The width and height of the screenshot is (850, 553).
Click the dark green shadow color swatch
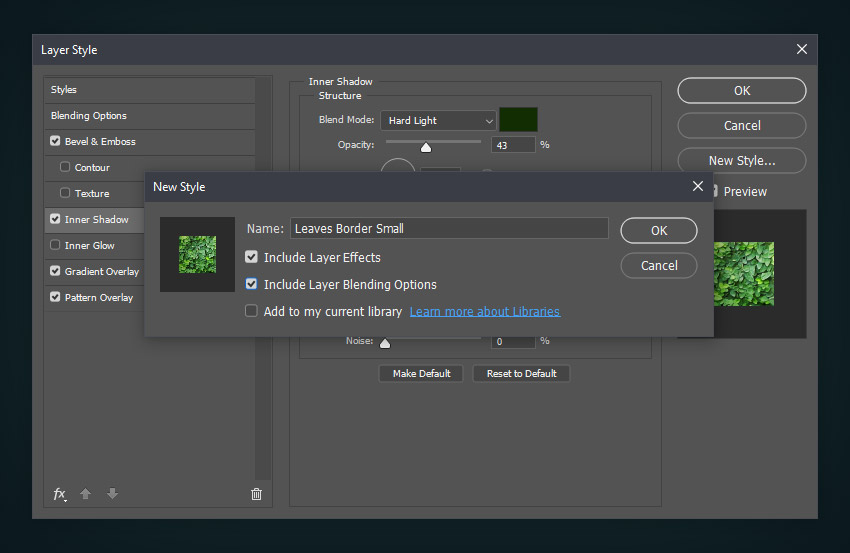pyautogui.click(x=519, y=120)
